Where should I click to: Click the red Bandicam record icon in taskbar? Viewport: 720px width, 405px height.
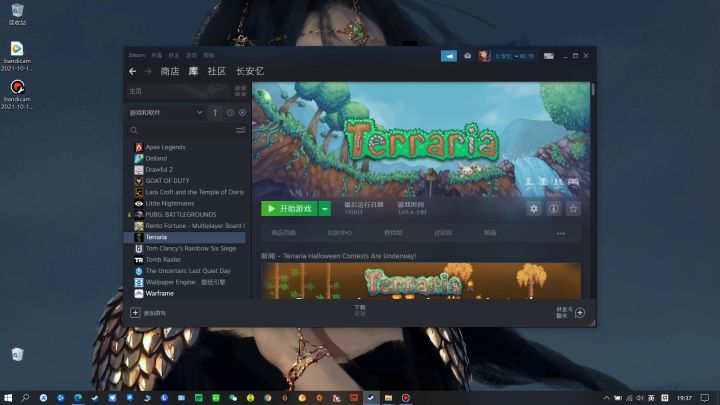click(x=405, y=398)
